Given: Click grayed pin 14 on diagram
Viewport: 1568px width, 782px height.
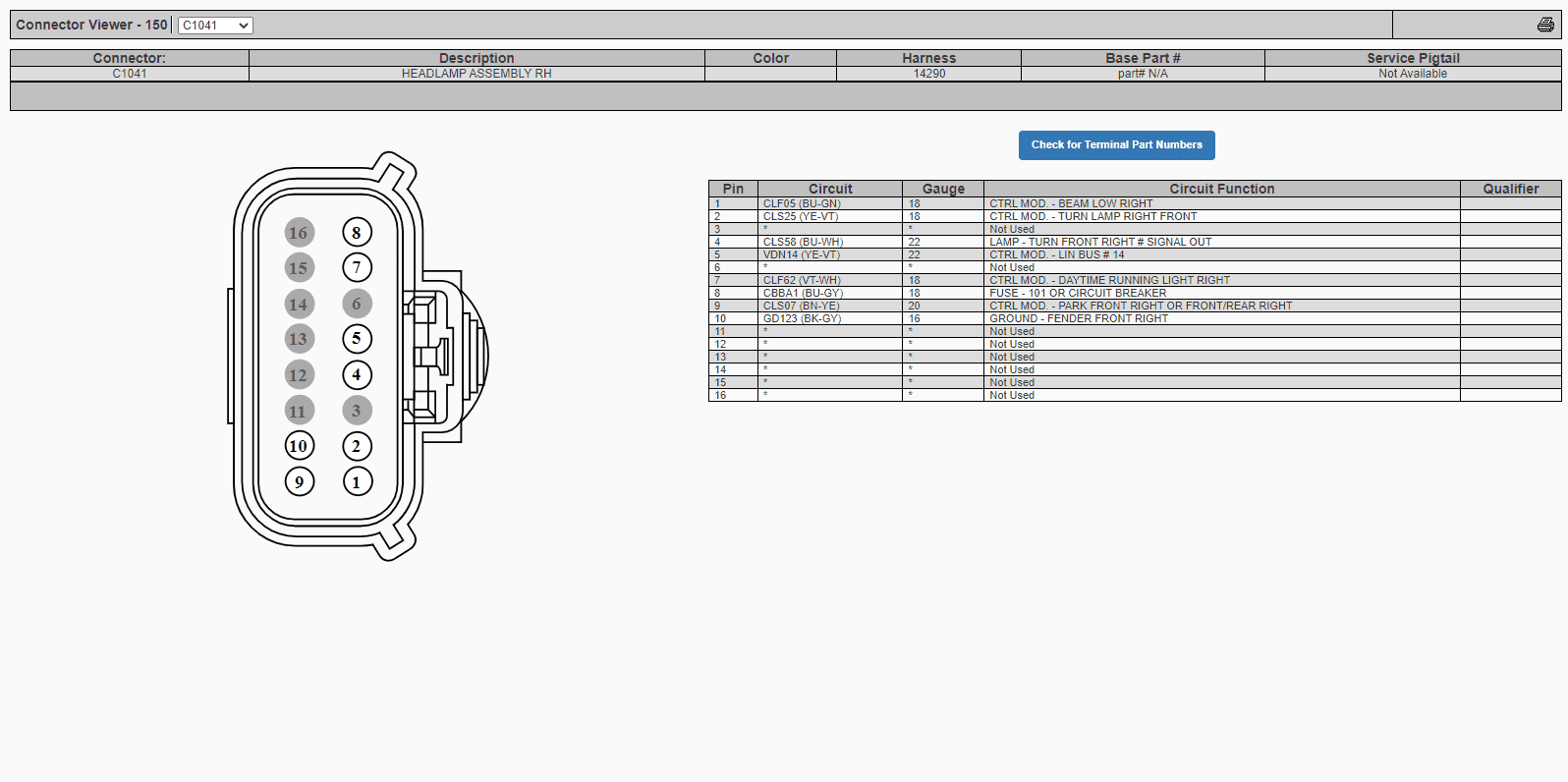Looking at the screenshot, I should (x=300, y=305).
